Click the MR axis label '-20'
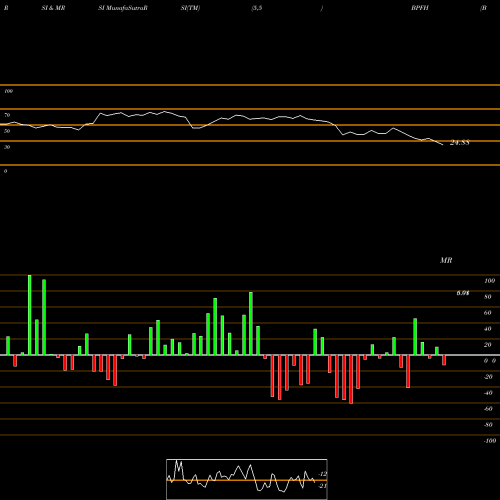 point(488,377)
